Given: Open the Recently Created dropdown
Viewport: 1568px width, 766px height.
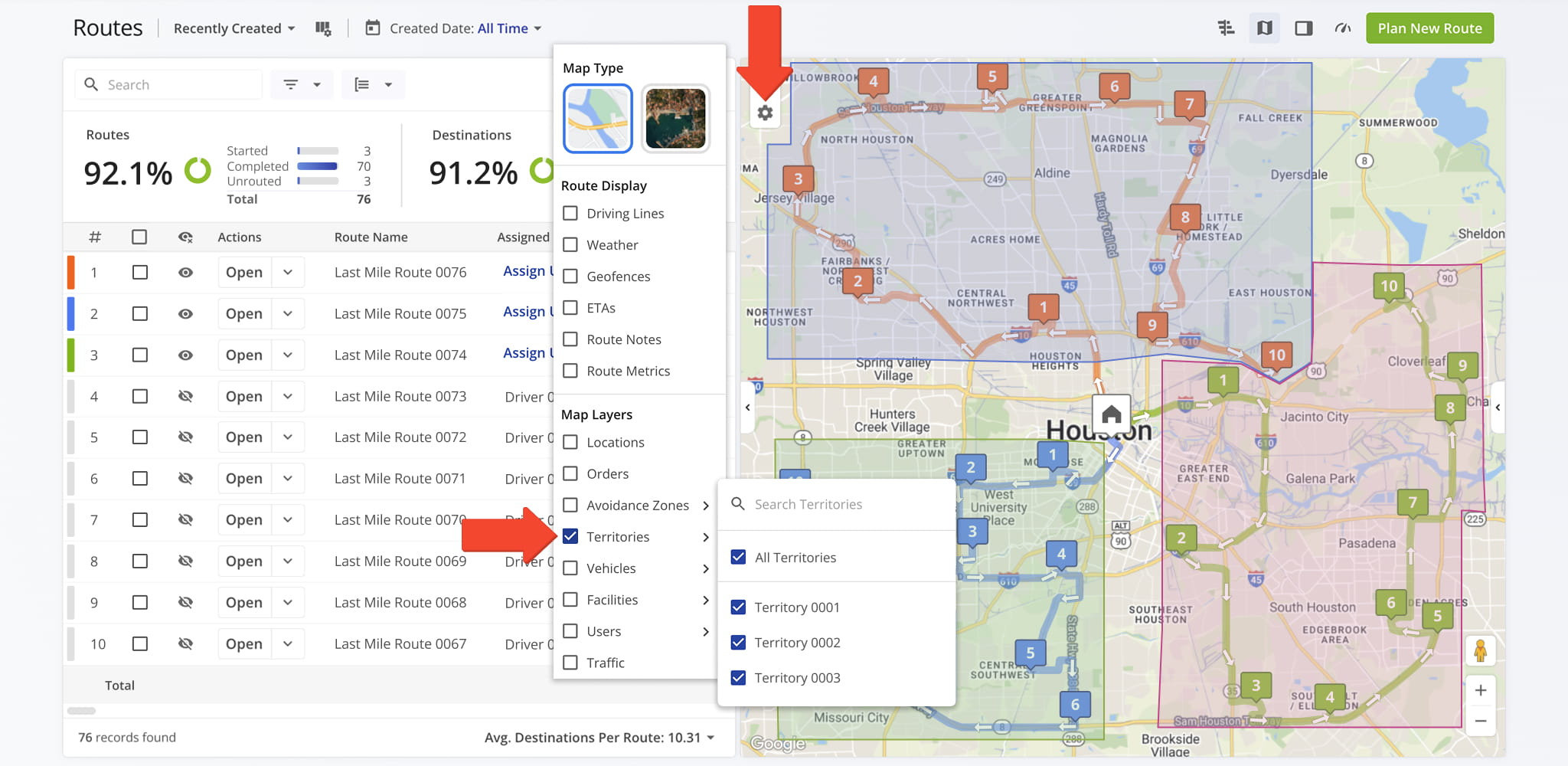Looking at the screenshot, I should point(234,28).
